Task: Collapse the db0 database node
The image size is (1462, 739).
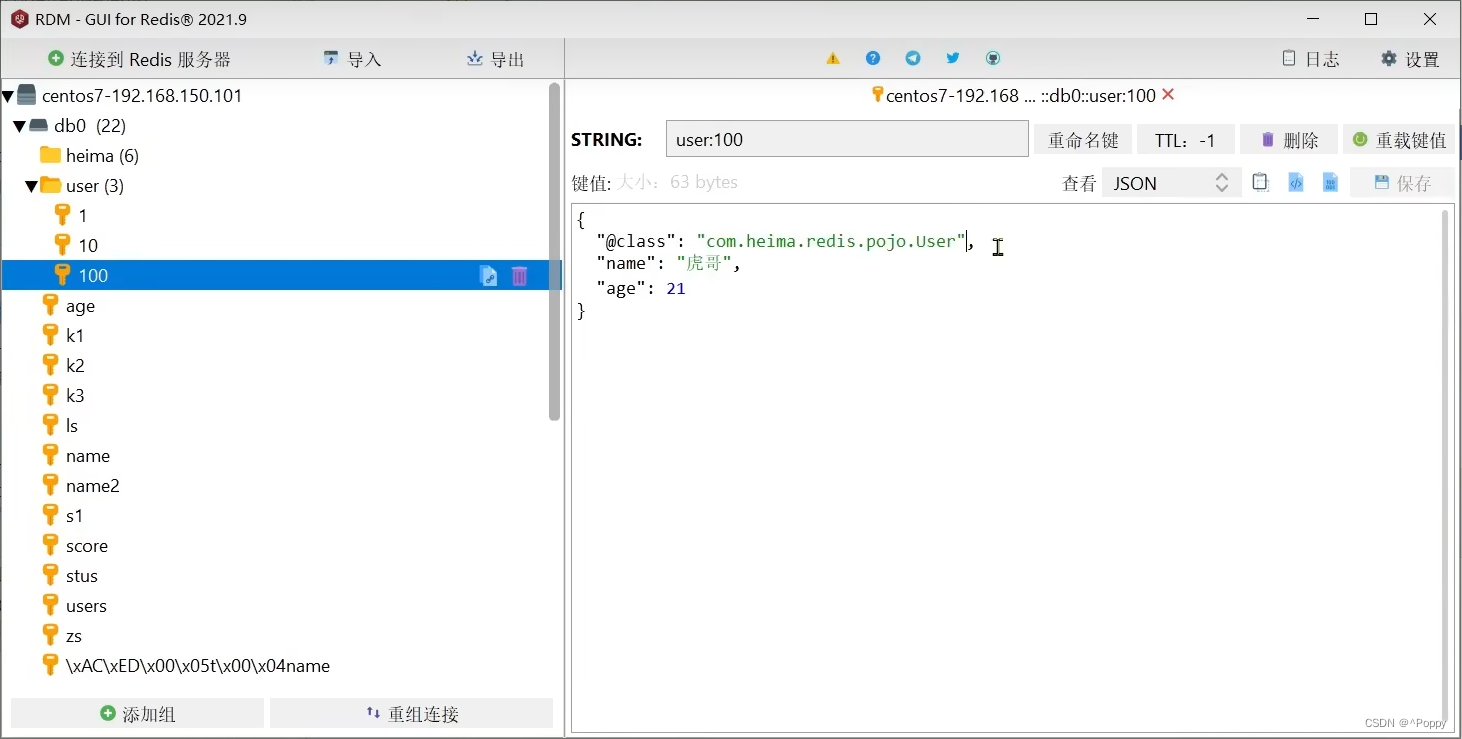Action: click(18, 126)
